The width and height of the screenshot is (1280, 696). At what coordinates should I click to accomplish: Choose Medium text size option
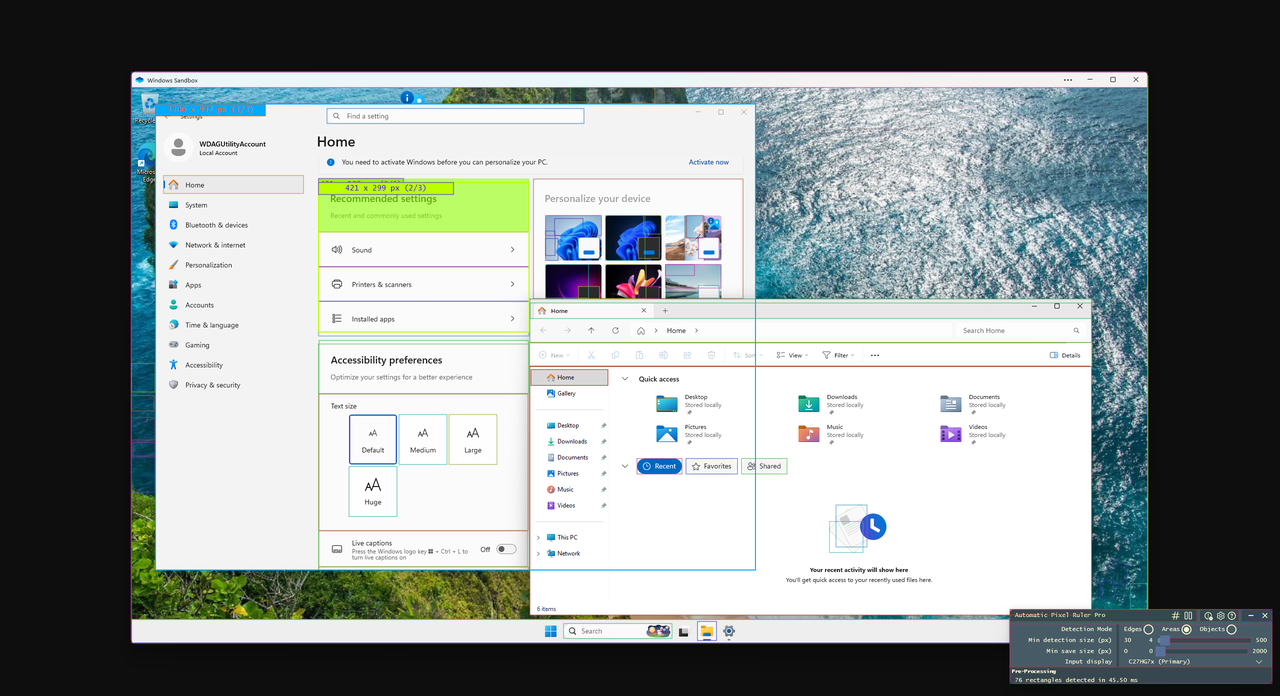[423, 439]
